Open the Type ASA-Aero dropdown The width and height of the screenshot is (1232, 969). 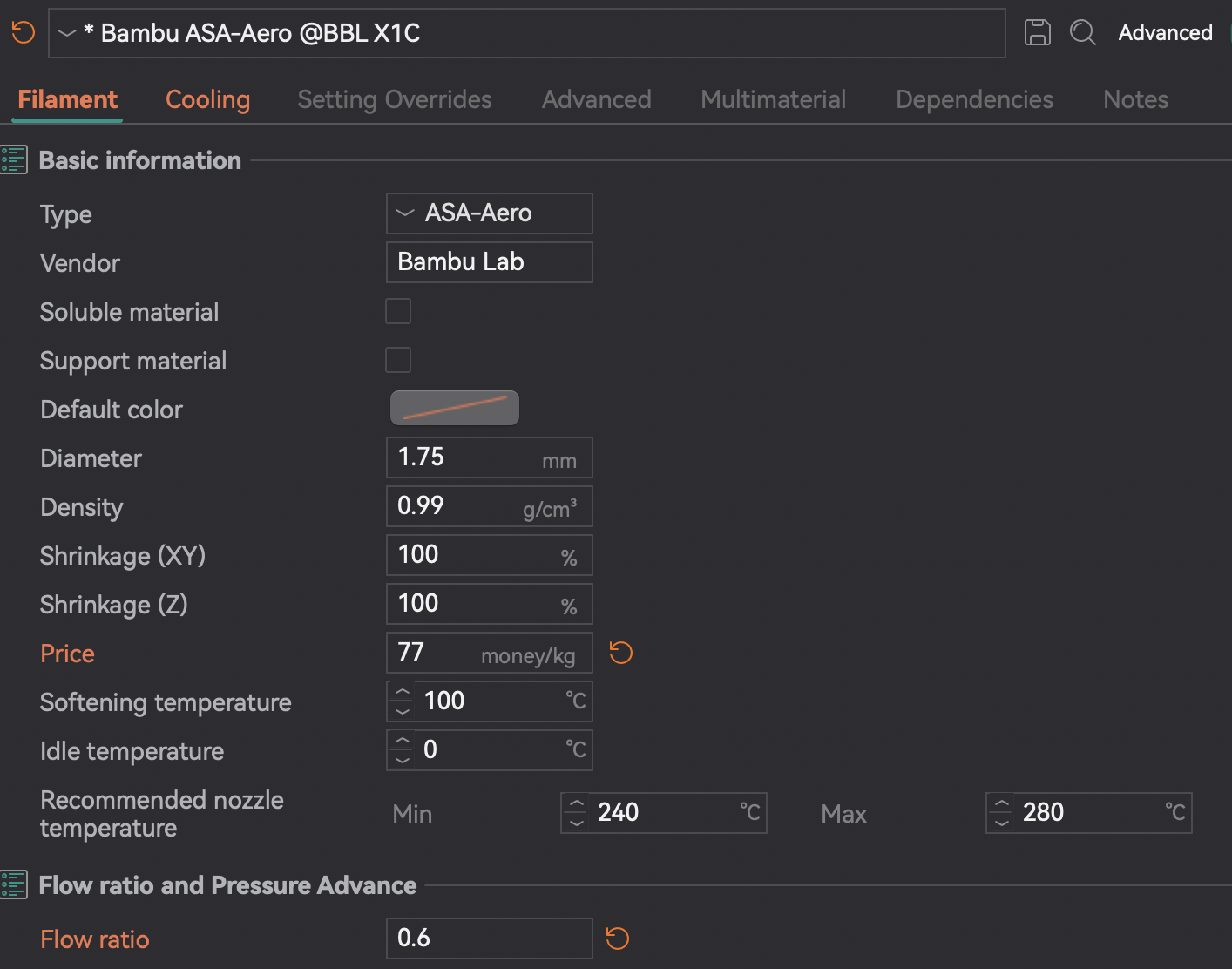[490, 213]
